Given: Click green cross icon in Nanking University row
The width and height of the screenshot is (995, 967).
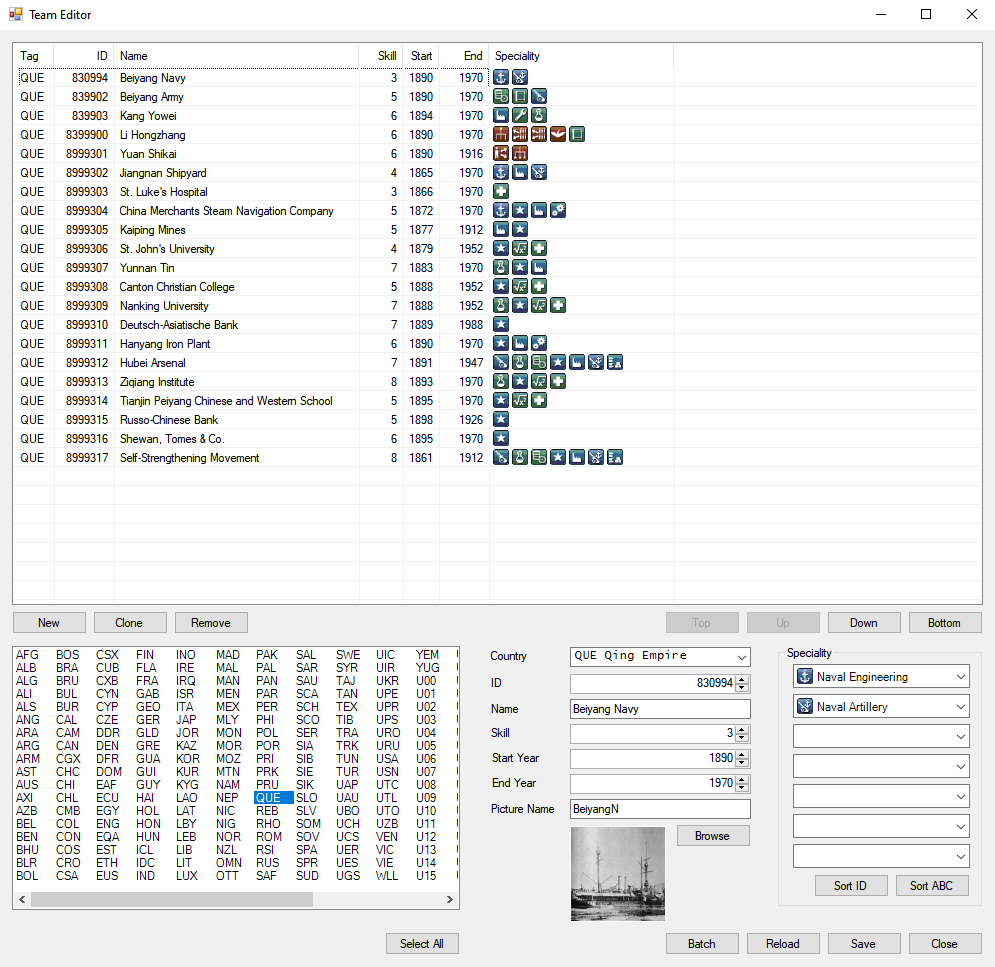Looking at the screenshot, I should click(558, 306).
